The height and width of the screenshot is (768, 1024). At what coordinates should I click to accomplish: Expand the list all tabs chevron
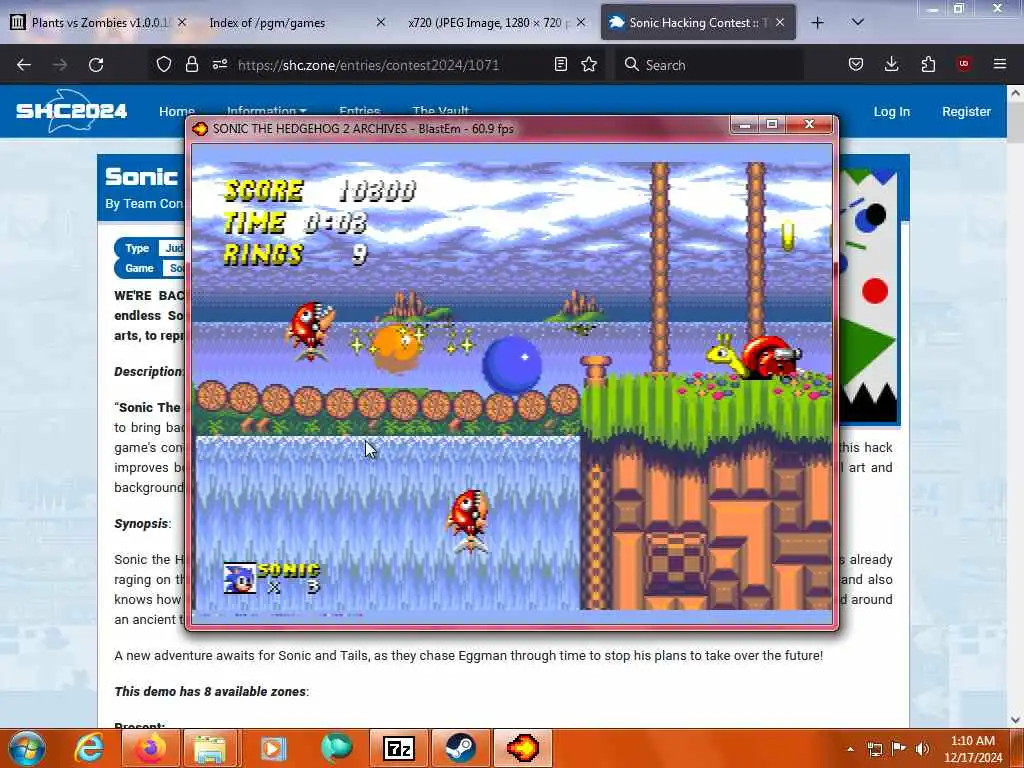point(858,22)
